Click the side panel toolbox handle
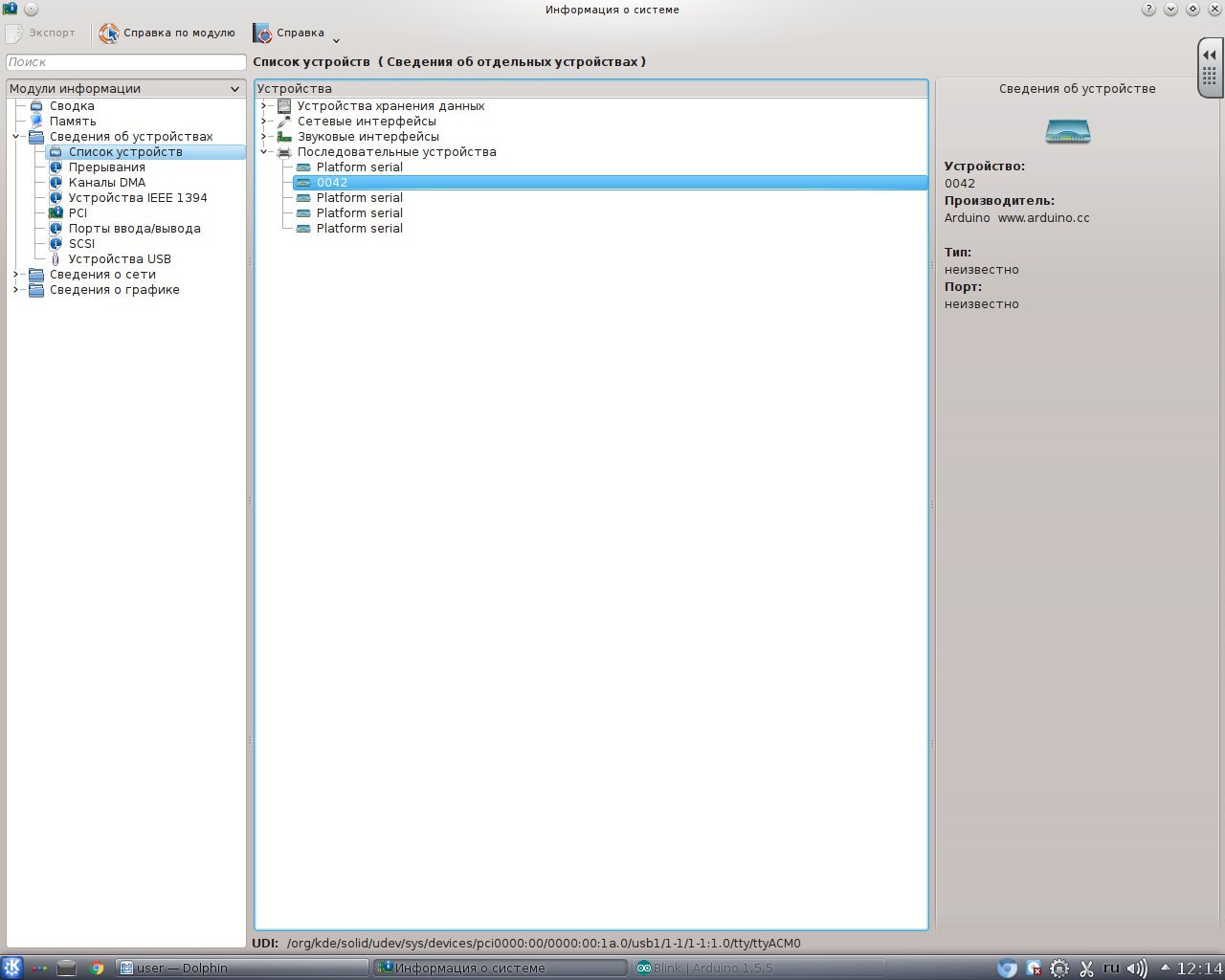The image size is (1225, 980). click(x=1210, y=67)
